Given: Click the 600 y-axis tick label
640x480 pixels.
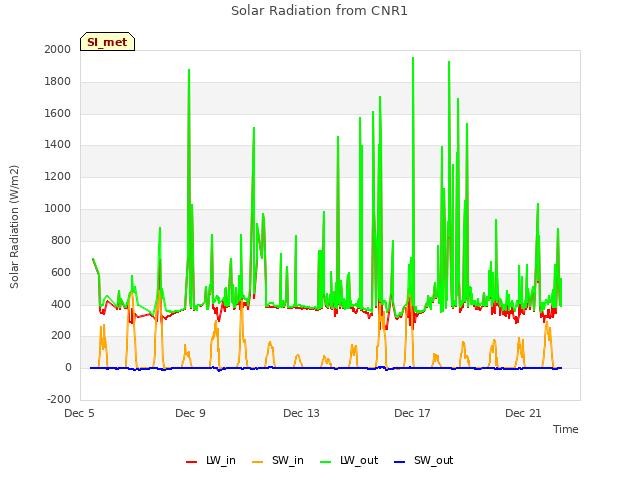Looking at the screenshot, I should pos(61,272).
